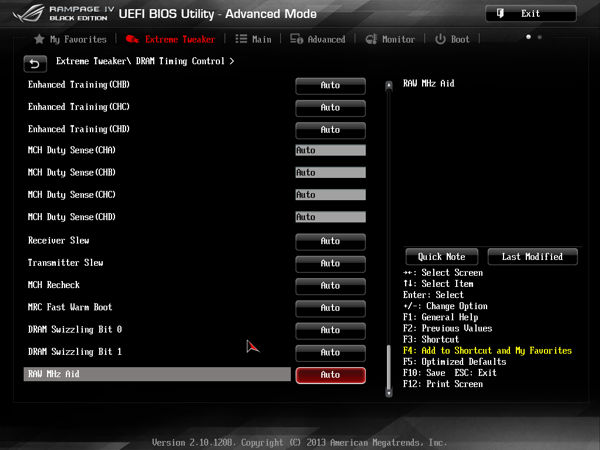600x450 pixels.
Task: Click the Monitor tab icon
Action: (371, 39)
